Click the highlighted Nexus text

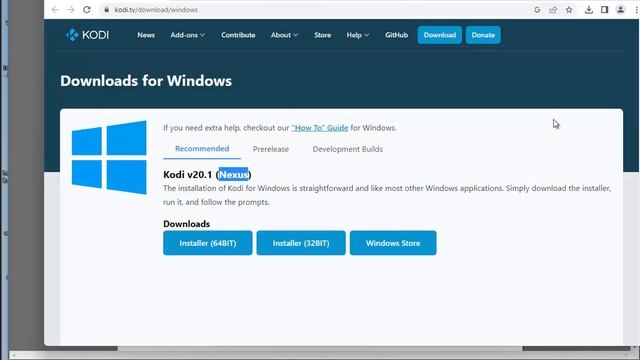pyautogui.click(x=233, y=175)
